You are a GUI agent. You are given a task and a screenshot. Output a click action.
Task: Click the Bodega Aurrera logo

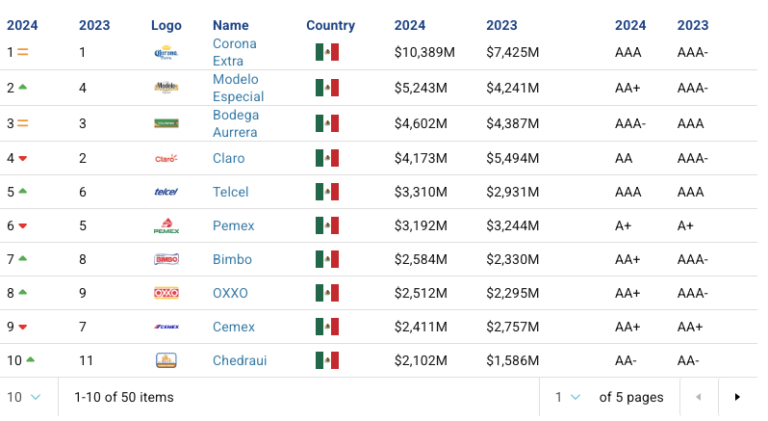[x=166, y=123]
